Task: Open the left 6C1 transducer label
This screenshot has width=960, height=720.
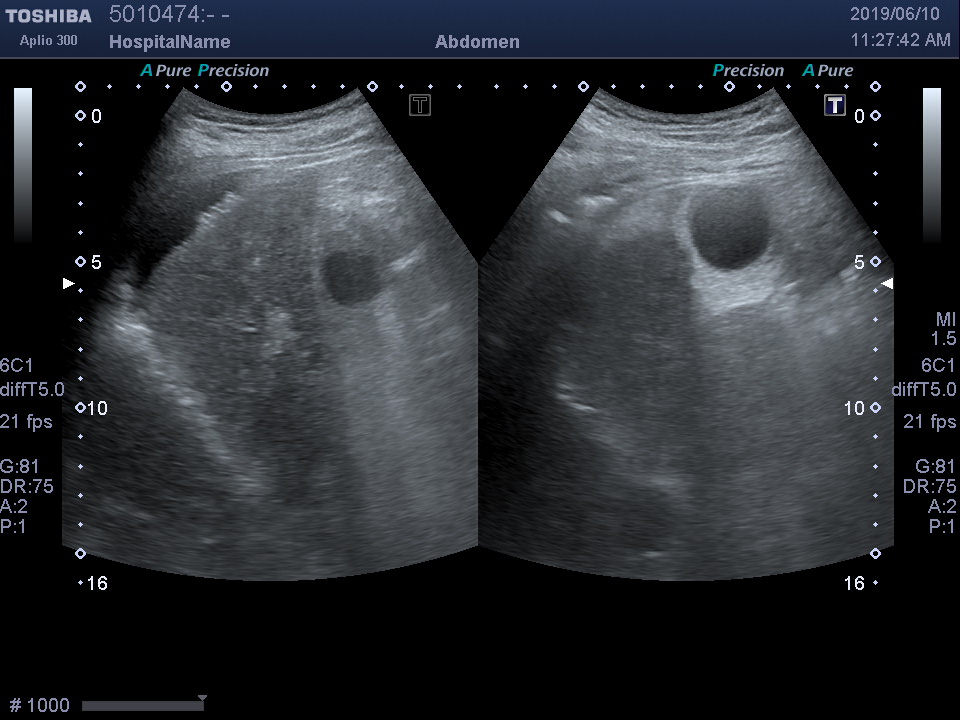Action: (x=19, y=366)
